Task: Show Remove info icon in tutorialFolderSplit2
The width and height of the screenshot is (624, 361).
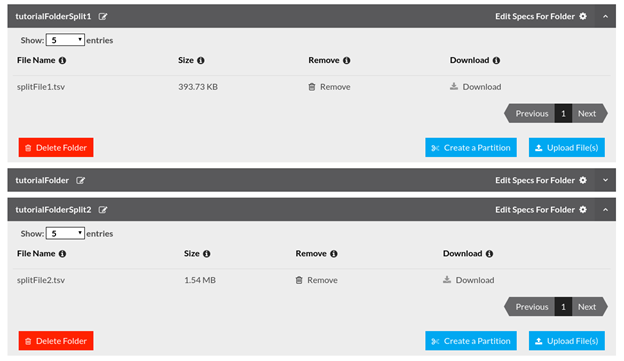Action: pyautogui.click(x=334, y=254)
